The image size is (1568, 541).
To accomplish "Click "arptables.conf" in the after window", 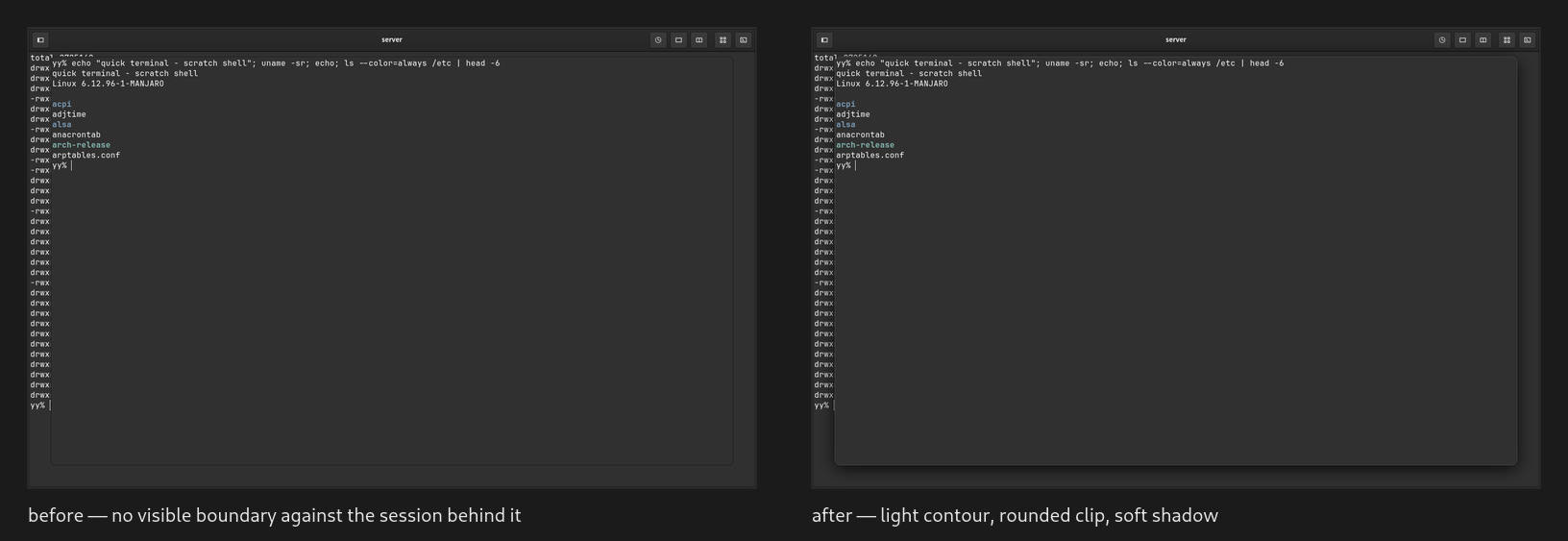I will [870, 155].
